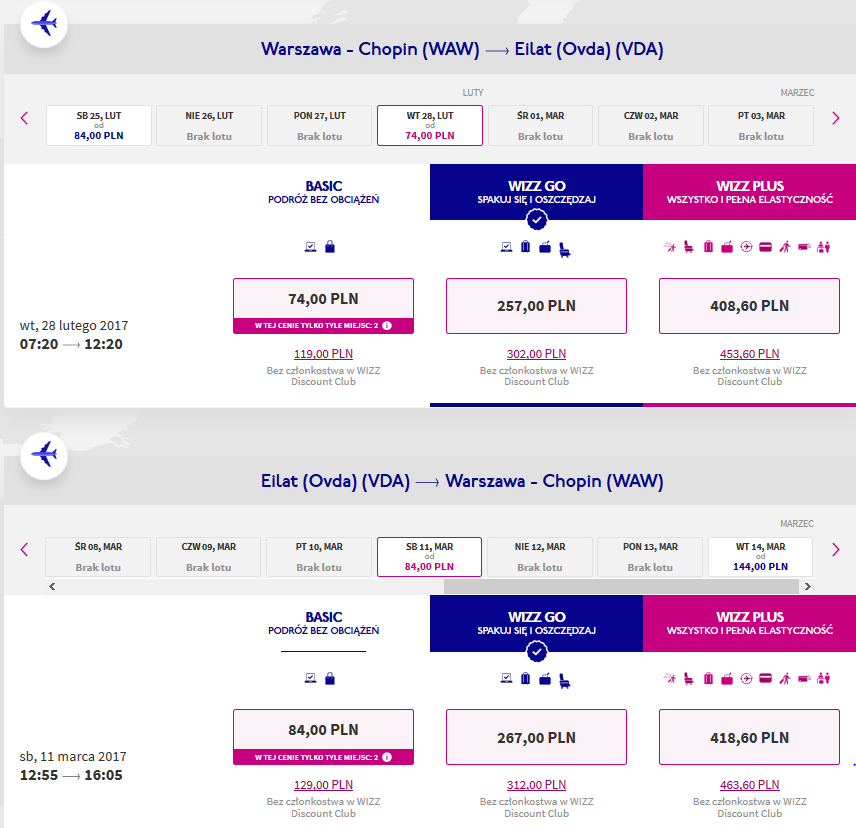Select the PT 10, MAR date cell
This screenshot has width=856, height=828.
pyautogui.click(x=319, y=557)
